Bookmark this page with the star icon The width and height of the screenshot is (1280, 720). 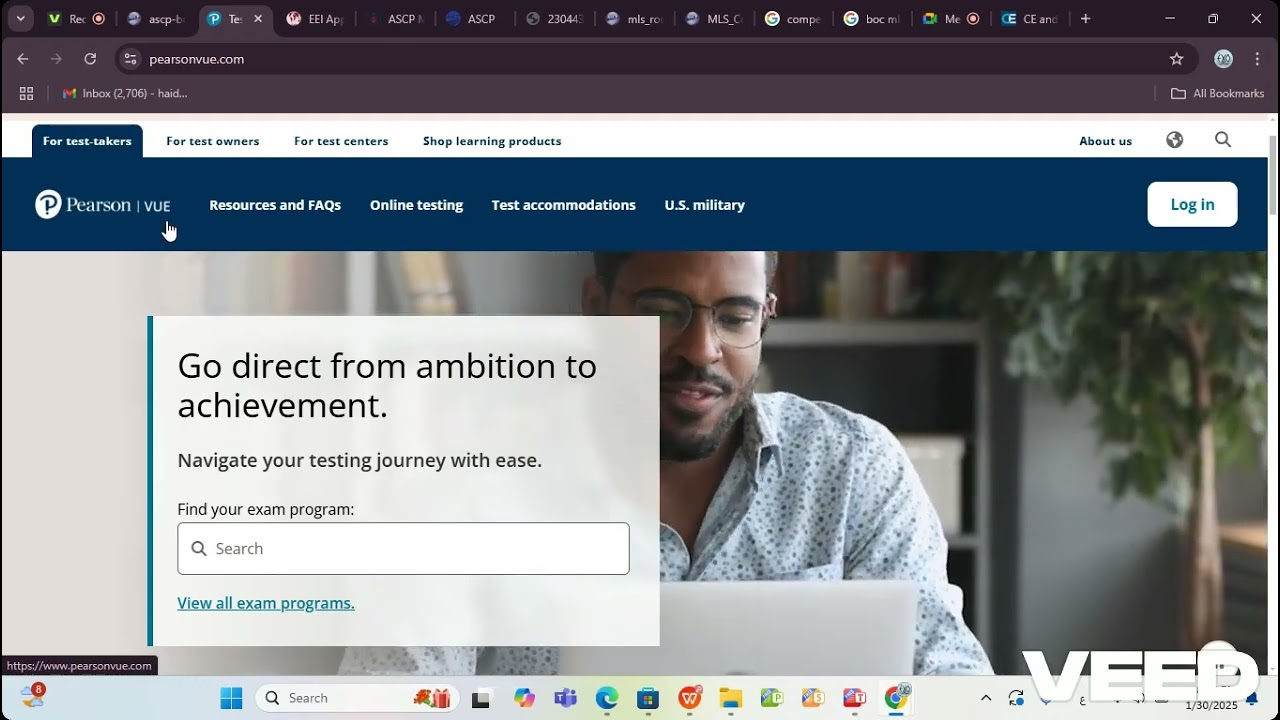pyautogui.click(x=1177, y=59)
